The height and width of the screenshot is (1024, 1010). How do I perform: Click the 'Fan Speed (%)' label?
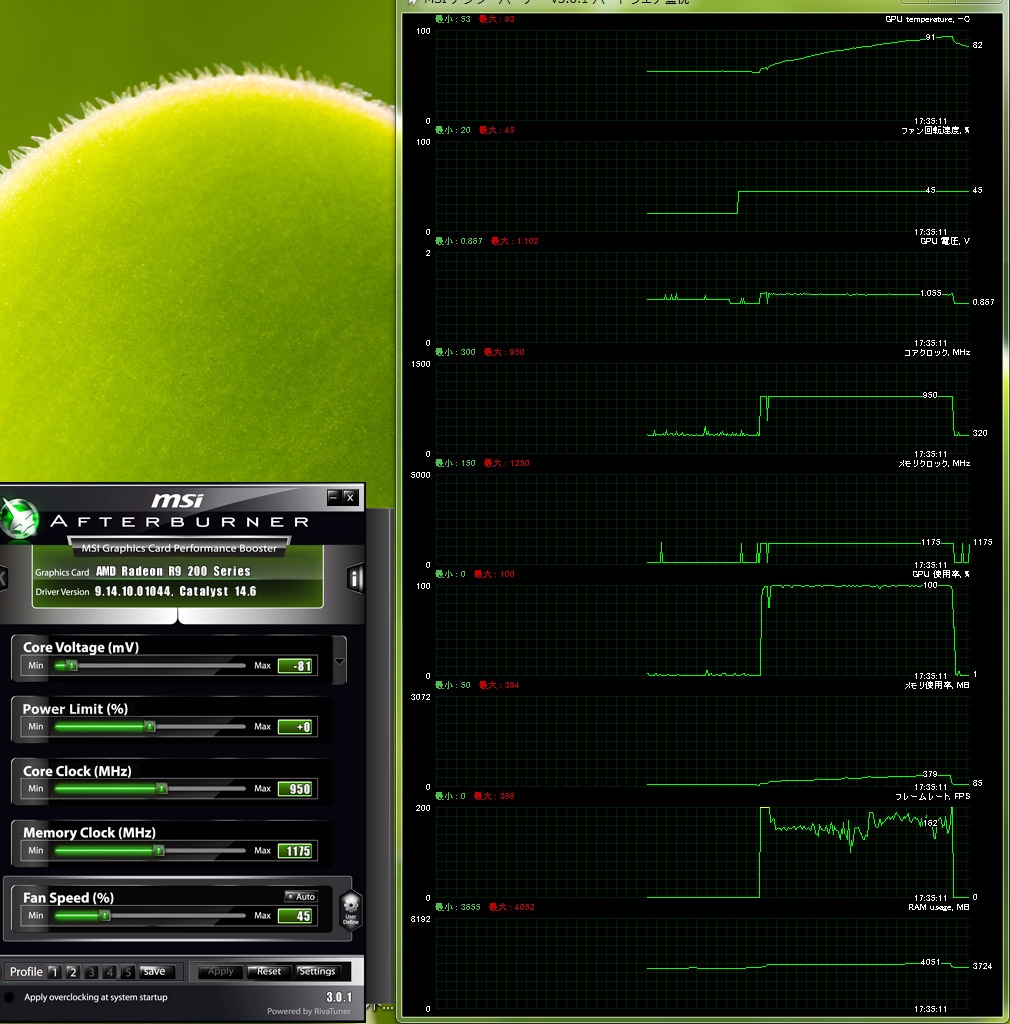69,898
